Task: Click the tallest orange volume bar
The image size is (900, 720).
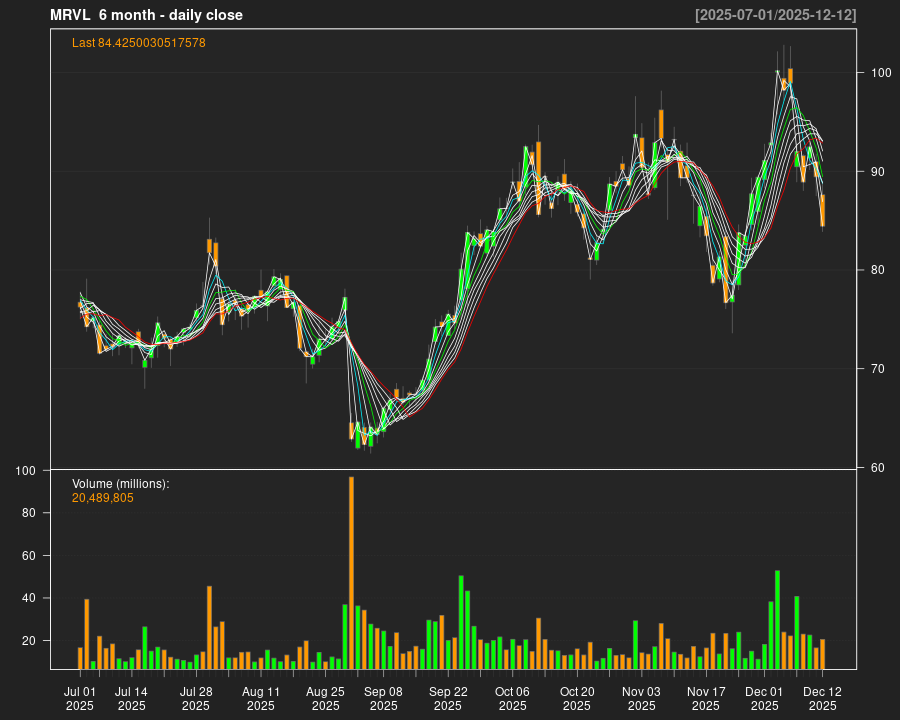Action: 351,572
